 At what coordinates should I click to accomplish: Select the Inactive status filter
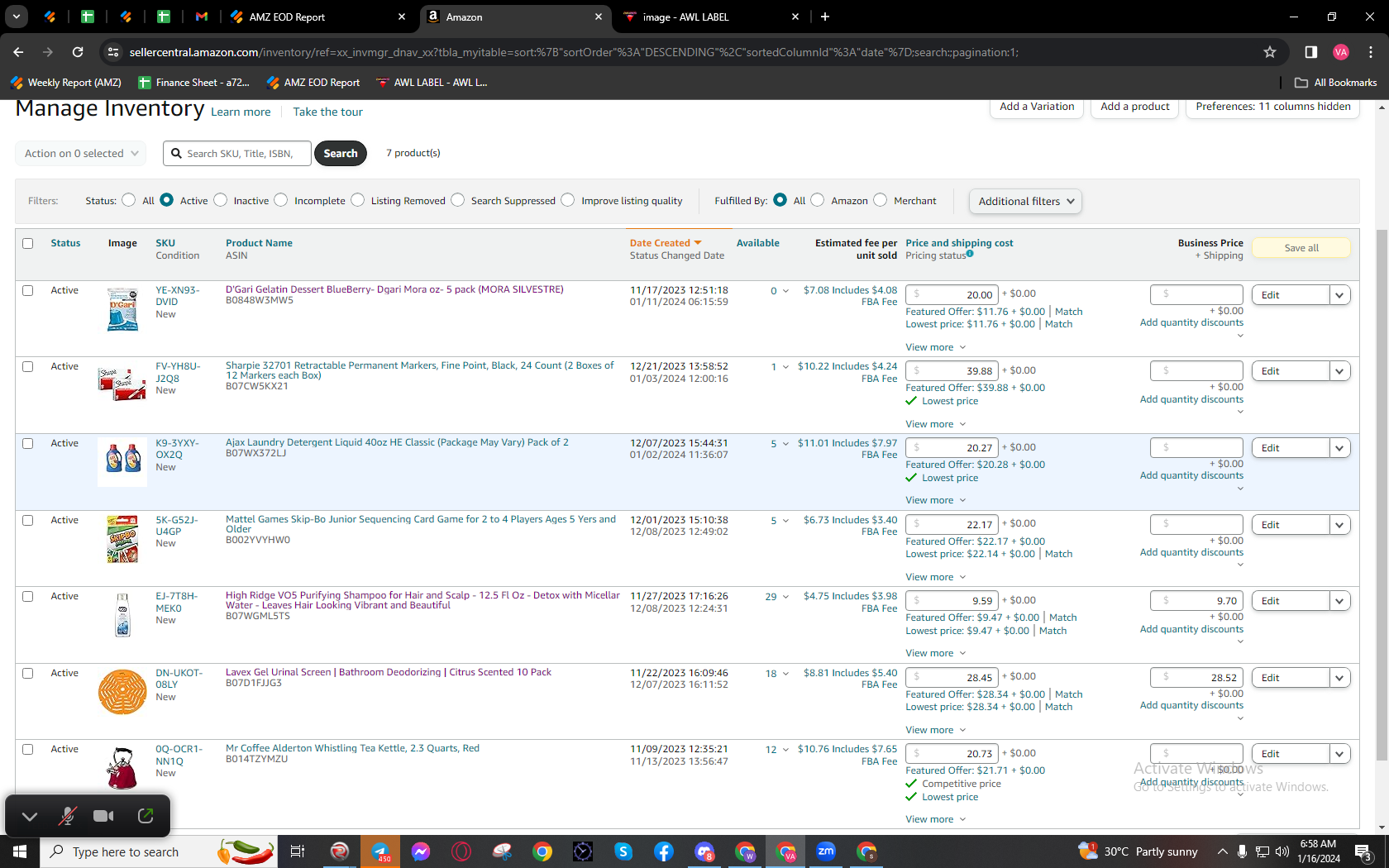[x=220, y=200]
